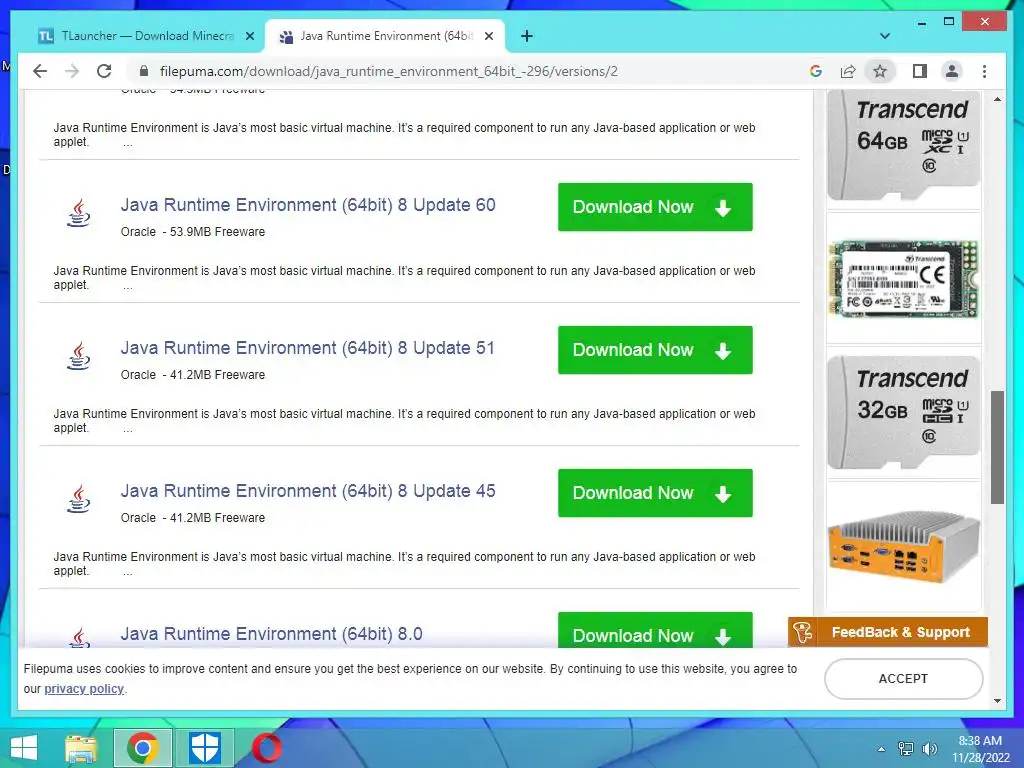Open a new tab with the plus button

(527, 36)
